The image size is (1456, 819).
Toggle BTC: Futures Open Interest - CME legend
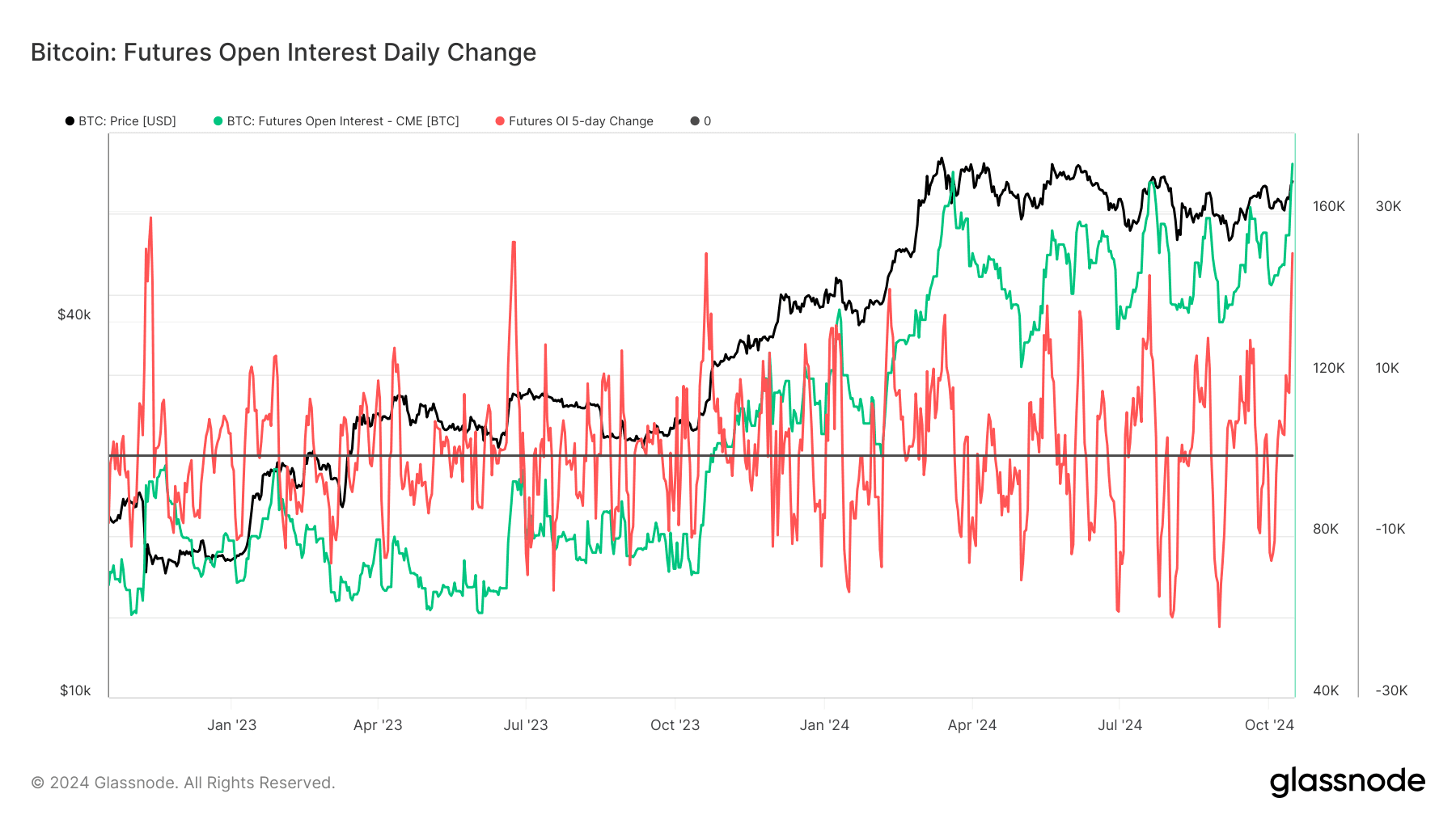tap(336, 121)
